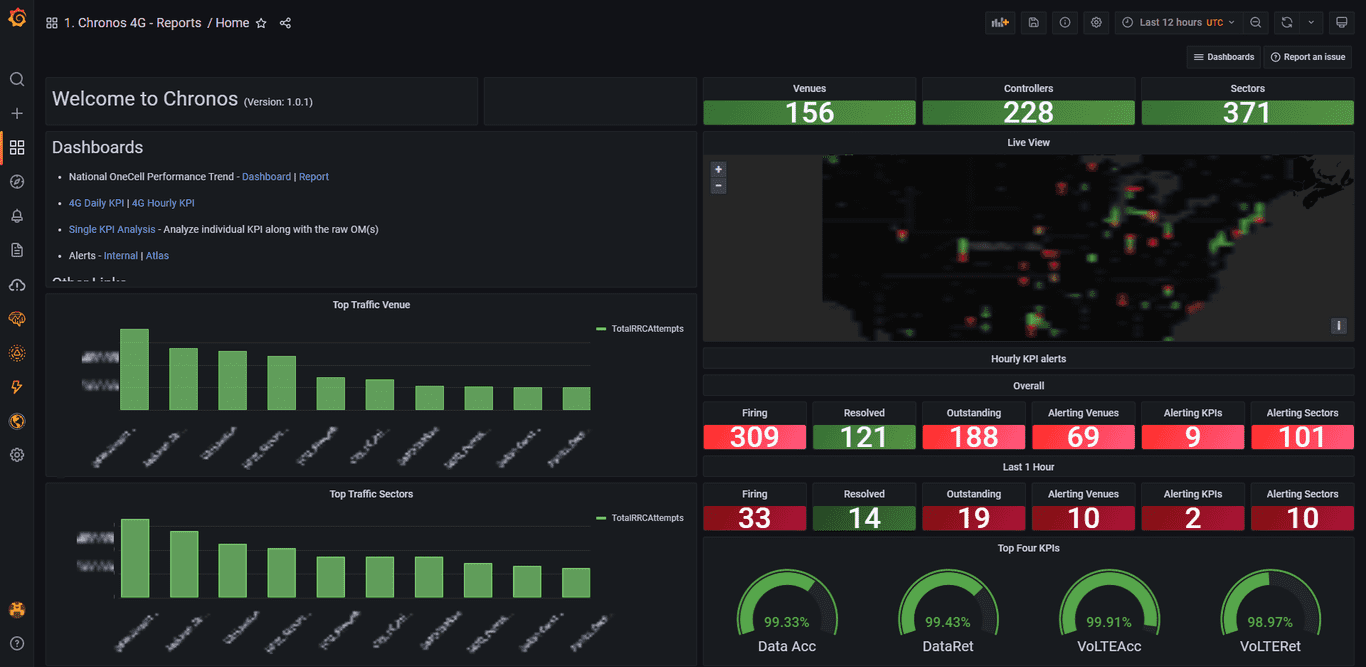Open the Explore compass icon
This screenshot has height=667, width=1366.
point(16,181)
